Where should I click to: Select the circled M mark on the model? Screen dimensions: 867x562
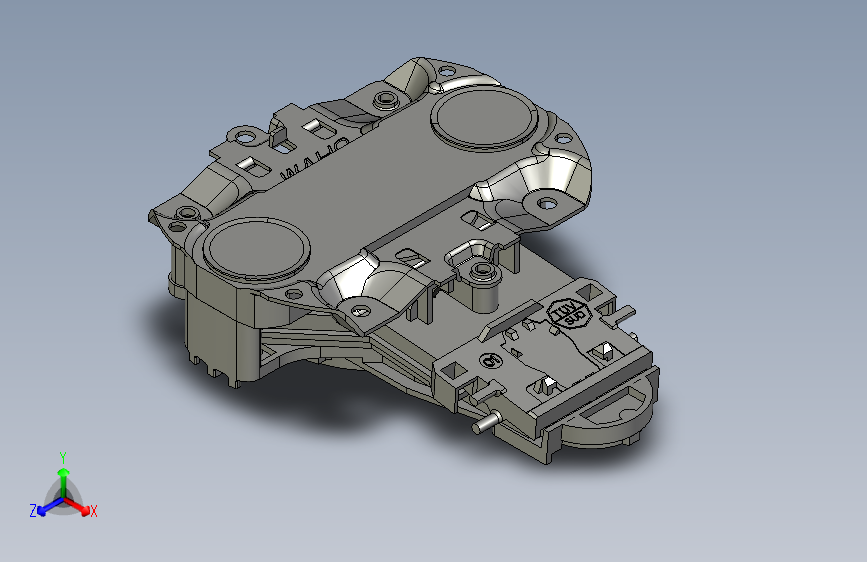pos(491,361)
